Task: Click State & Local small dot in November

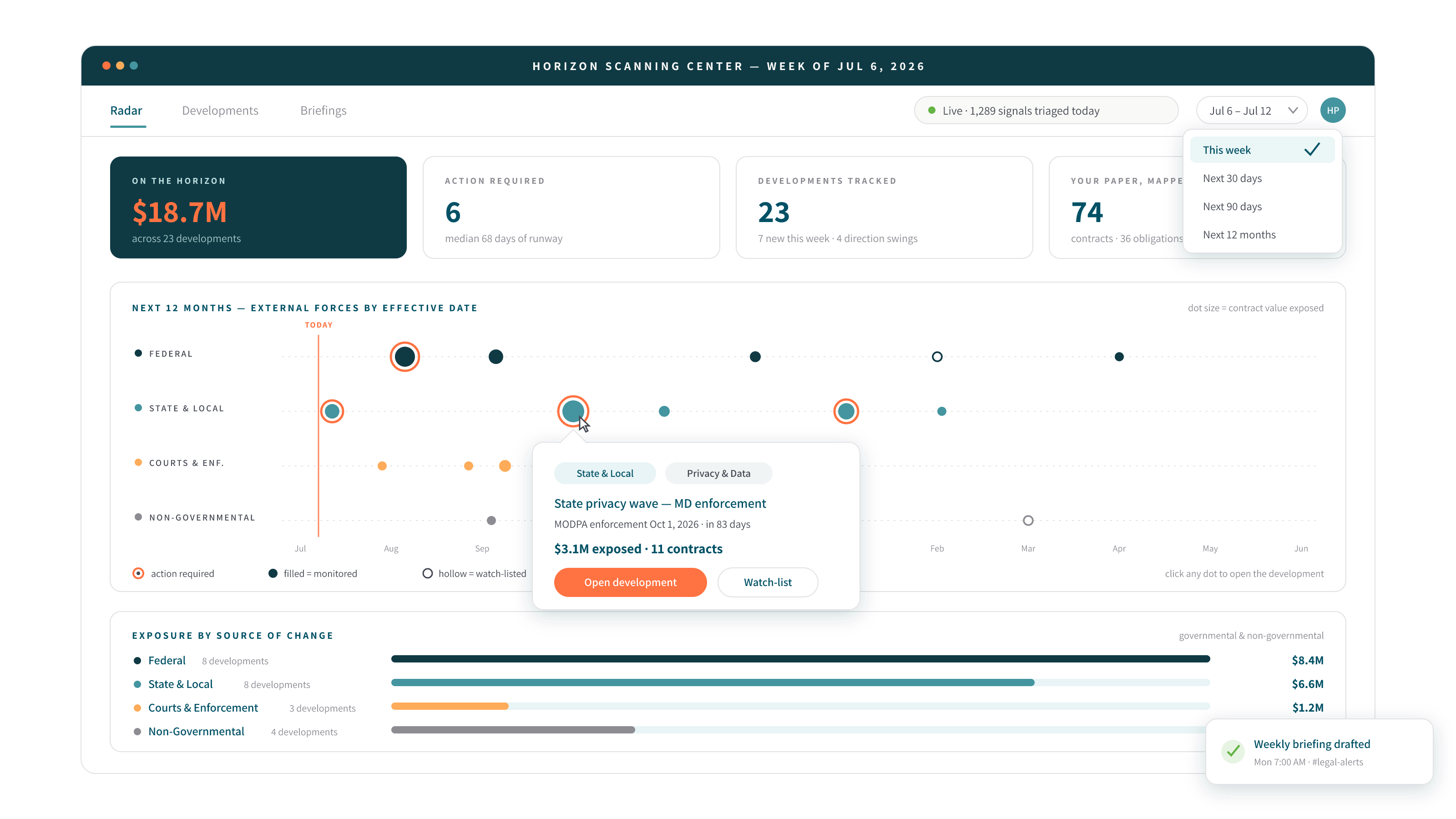Action: click(664, 411)
